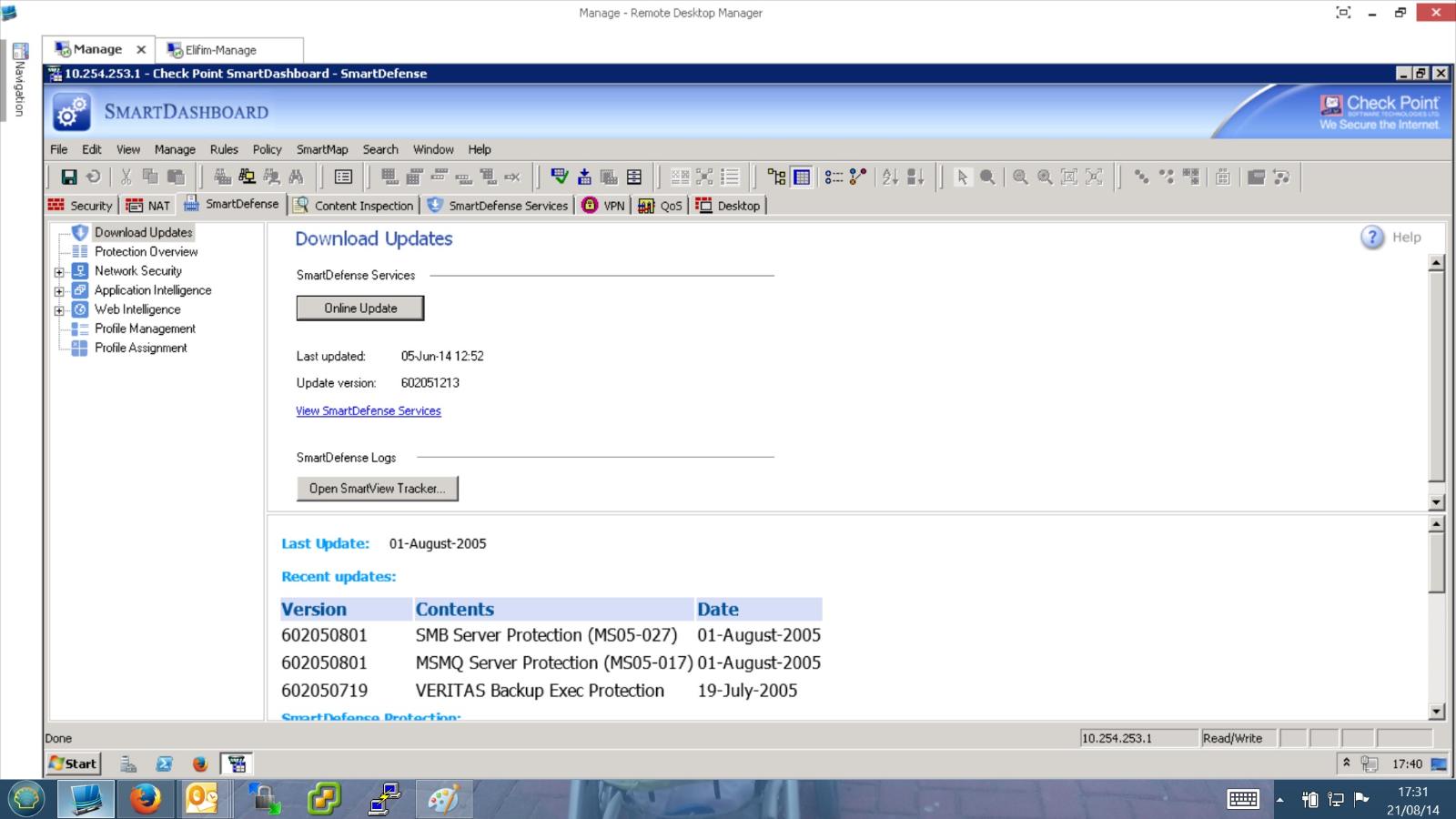Viewport: 1456px width, 819px height.
Task: Expand the Application Intelligence tree node
Action: click(59, 291)
